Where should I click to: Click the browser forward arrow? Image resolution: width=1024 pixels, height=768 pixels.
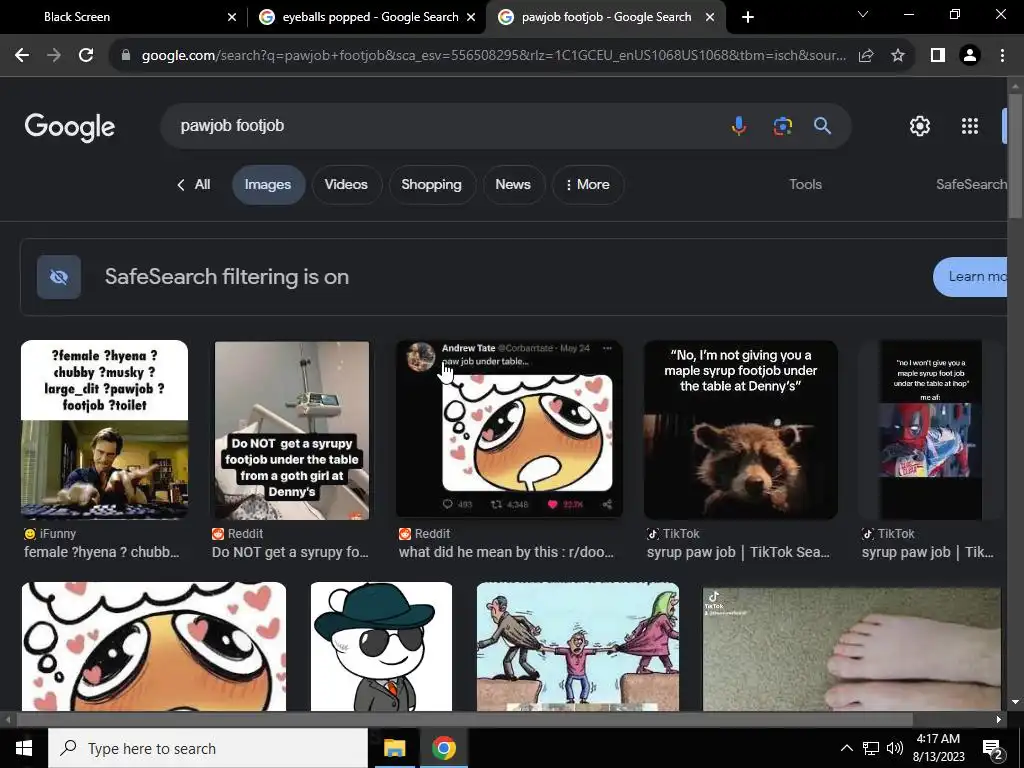click(54, 56)
